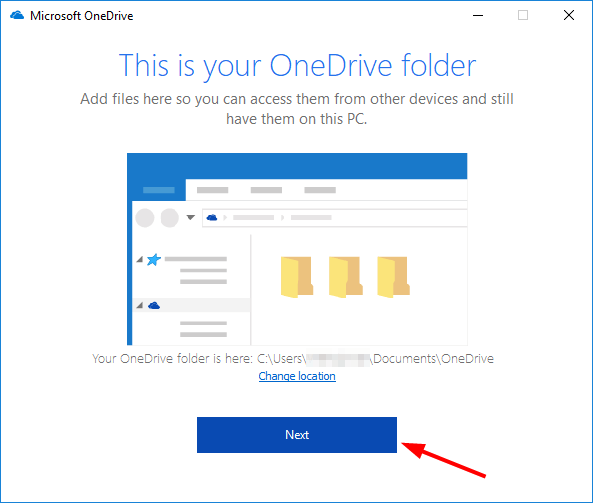
Task: Click the blue star favorites icon in illustration
Action: [x=154, y=259]
